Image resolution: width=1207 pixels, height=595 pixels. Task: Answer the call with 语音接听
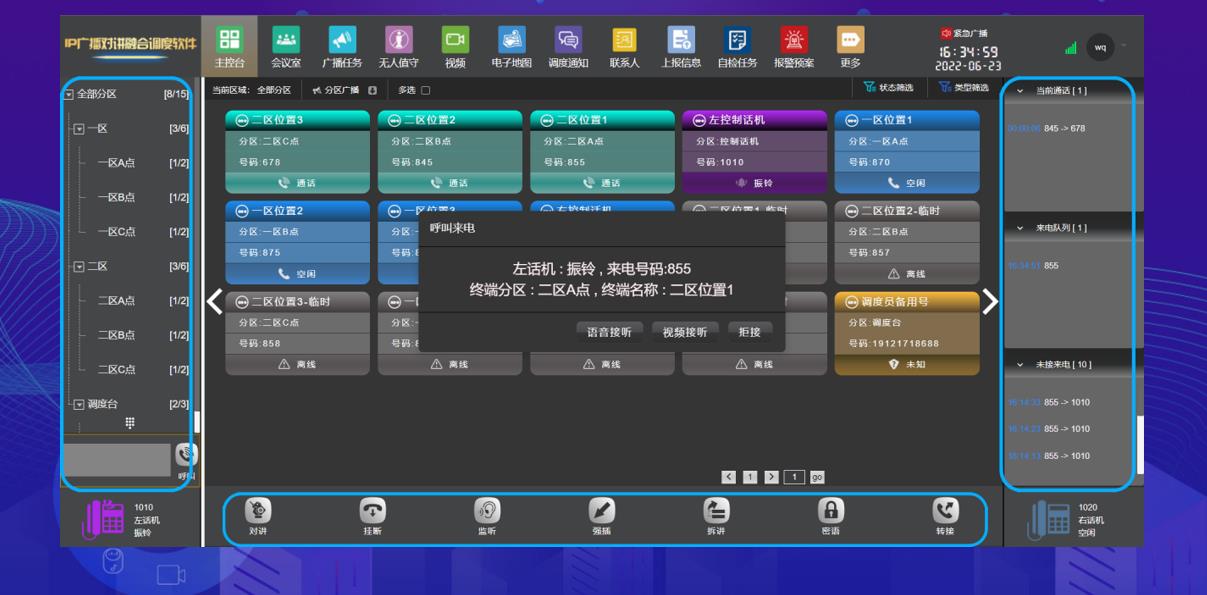click(610, 332)
